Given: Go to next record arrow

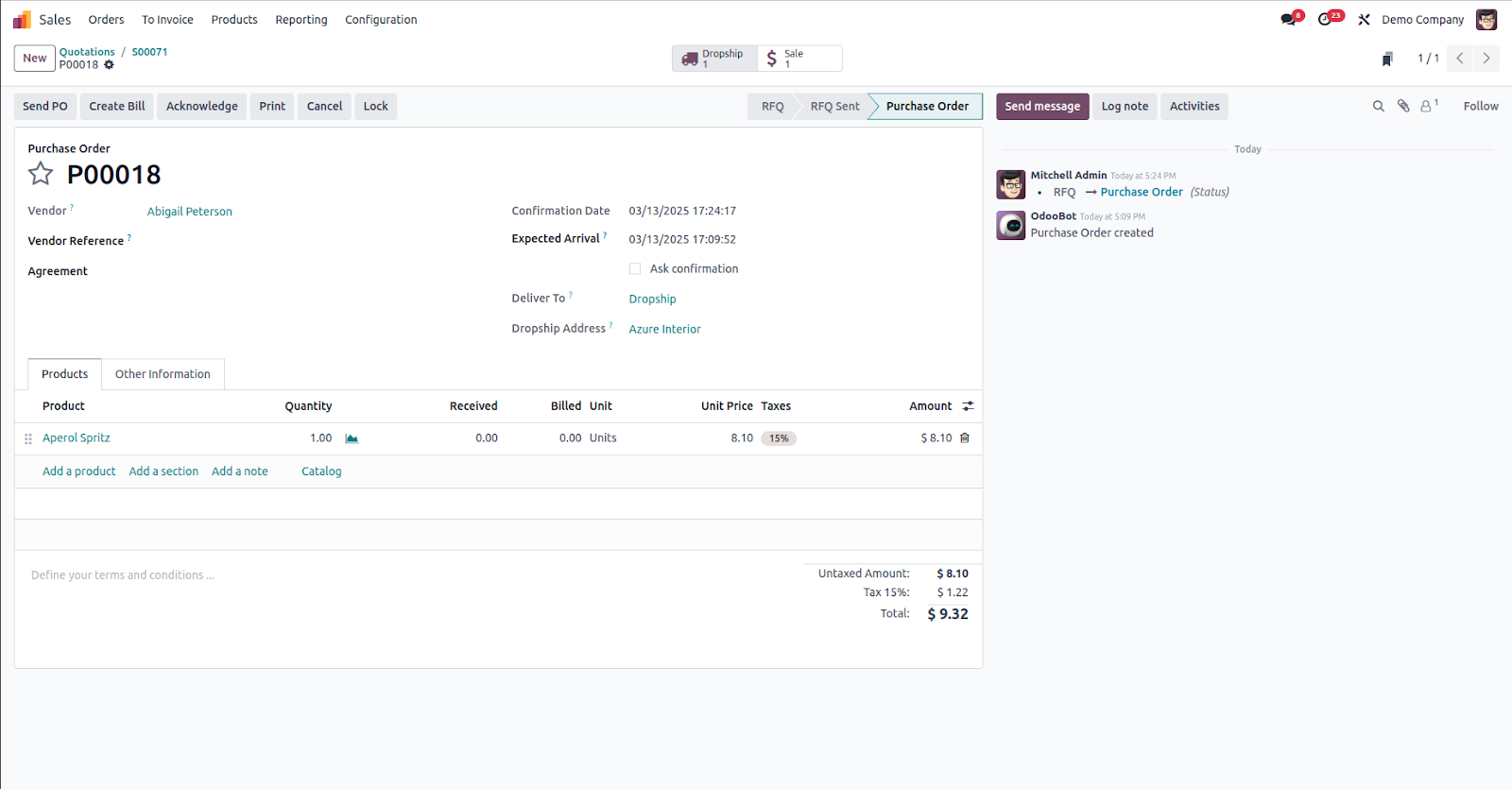Looking at the screenshot, I should click(1486, 59).
